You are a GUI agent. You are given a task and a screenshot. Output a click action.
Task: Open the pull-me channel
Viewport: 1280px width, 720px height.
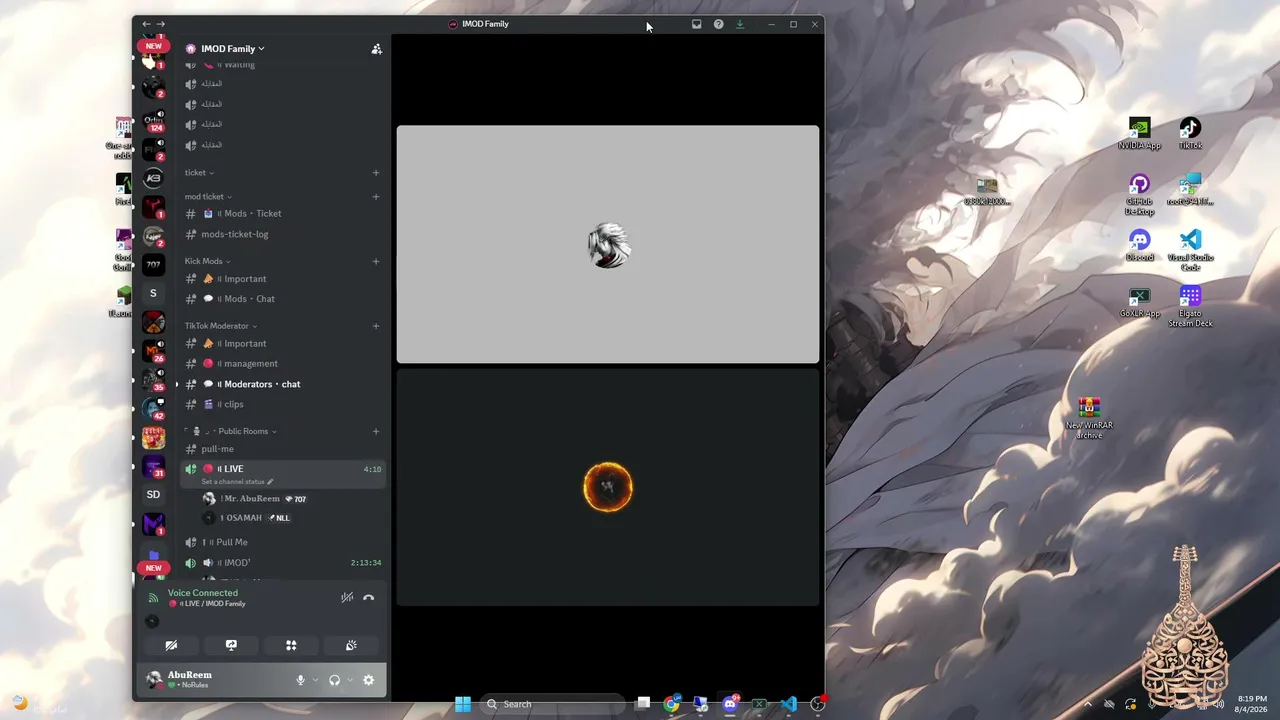point(283,449)
